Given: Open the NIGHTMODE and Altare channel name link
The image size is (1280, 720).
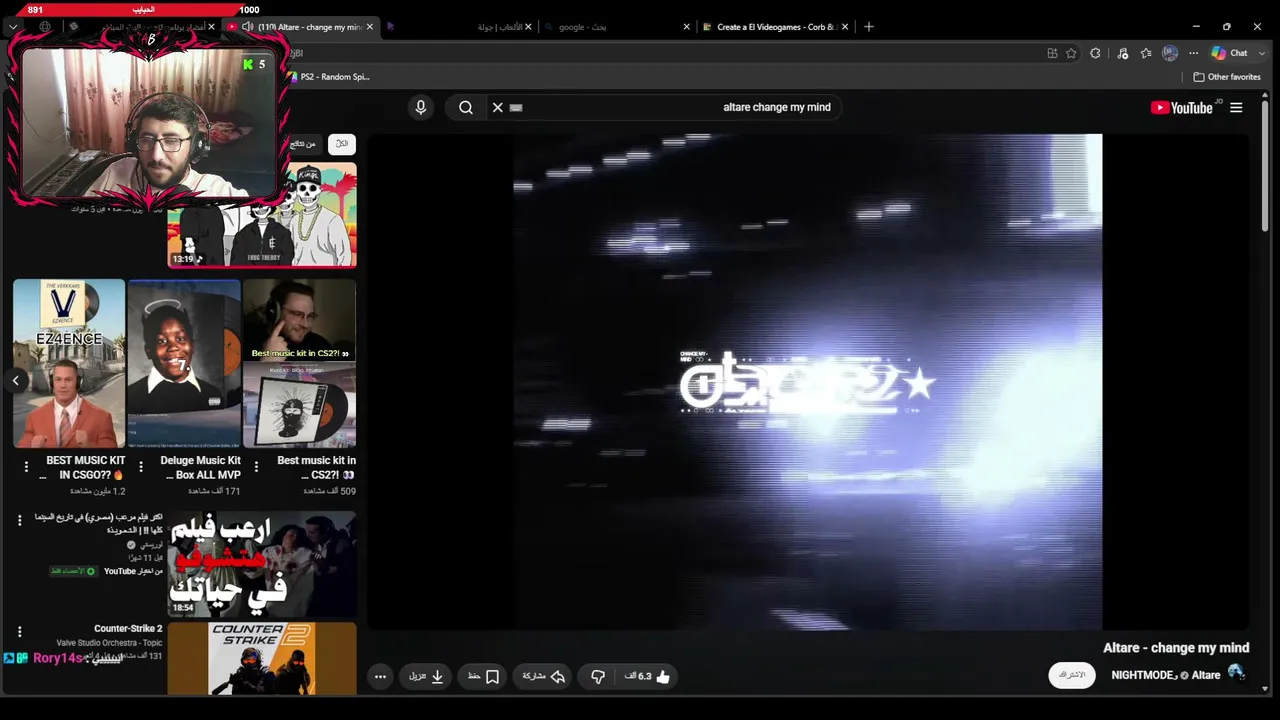Looking at the screenshot, I should pos(1166,675).
